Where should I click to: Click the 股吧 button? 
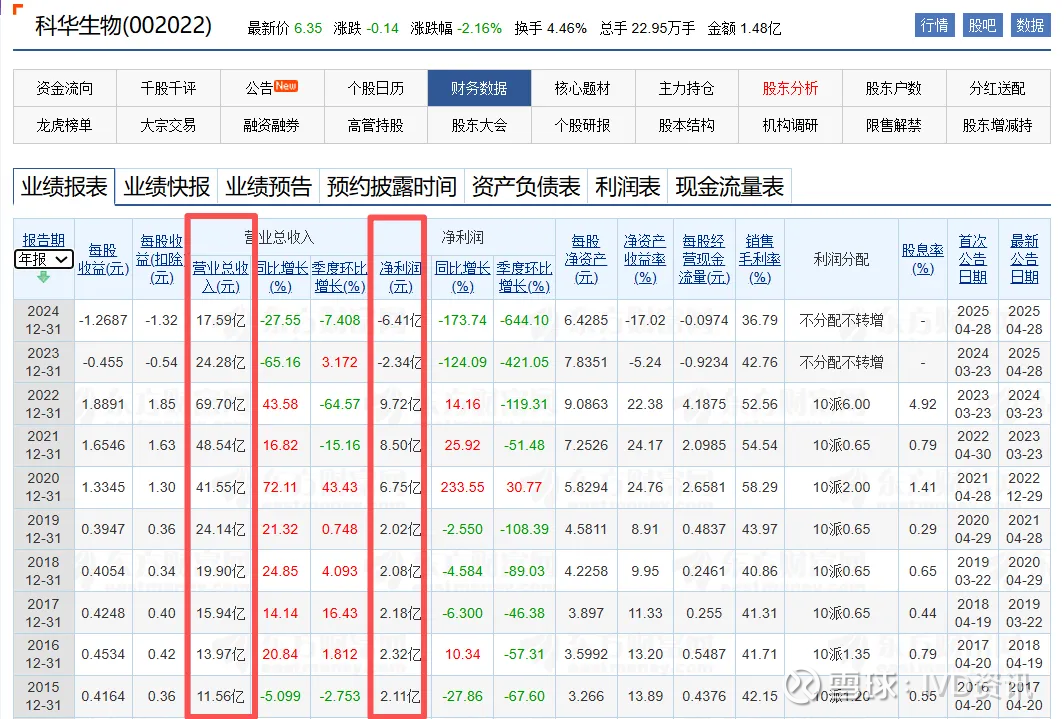click(982, 25)
